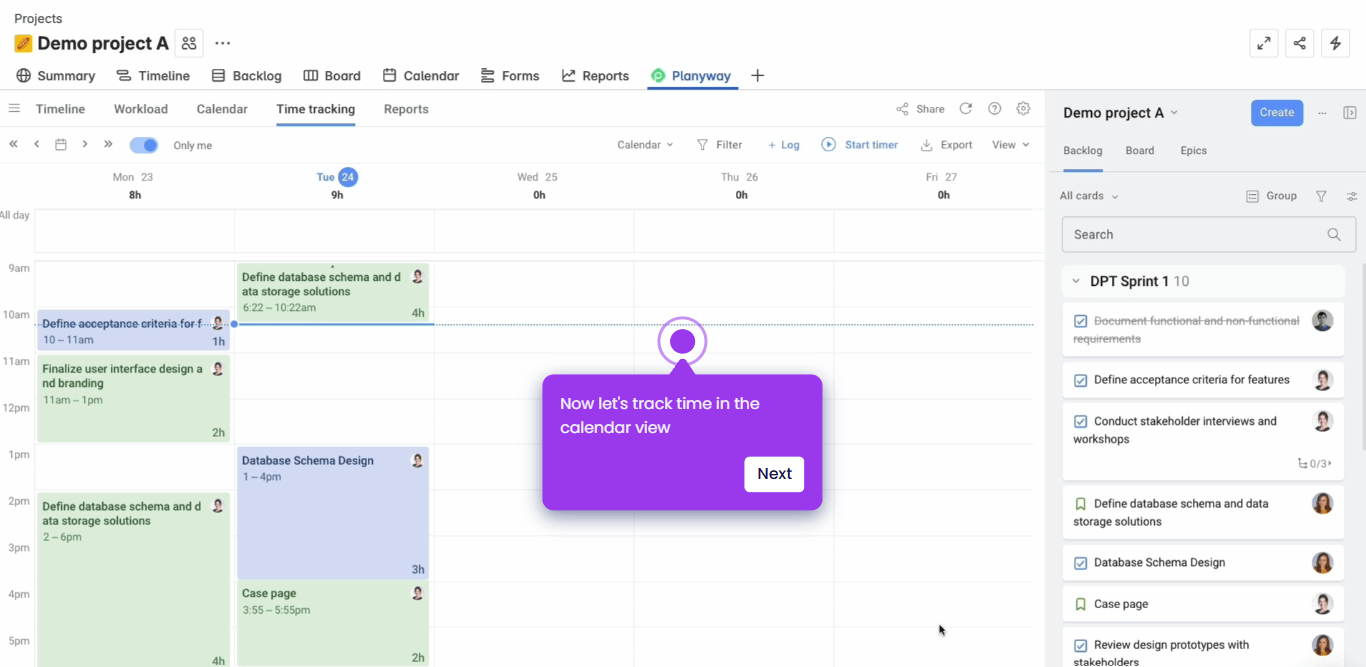Click the lightning bolt automation icon
Screen dimensions: 1366x667
[1336, 43]
